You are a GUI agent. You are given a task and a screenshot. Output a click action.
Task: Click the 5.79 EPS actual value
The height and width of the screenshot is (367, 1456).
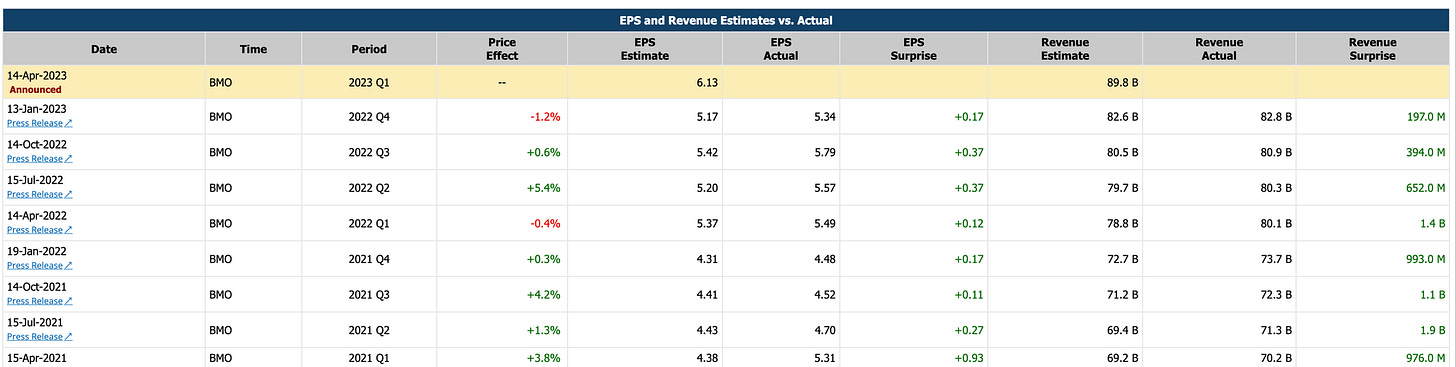[824, 152]
